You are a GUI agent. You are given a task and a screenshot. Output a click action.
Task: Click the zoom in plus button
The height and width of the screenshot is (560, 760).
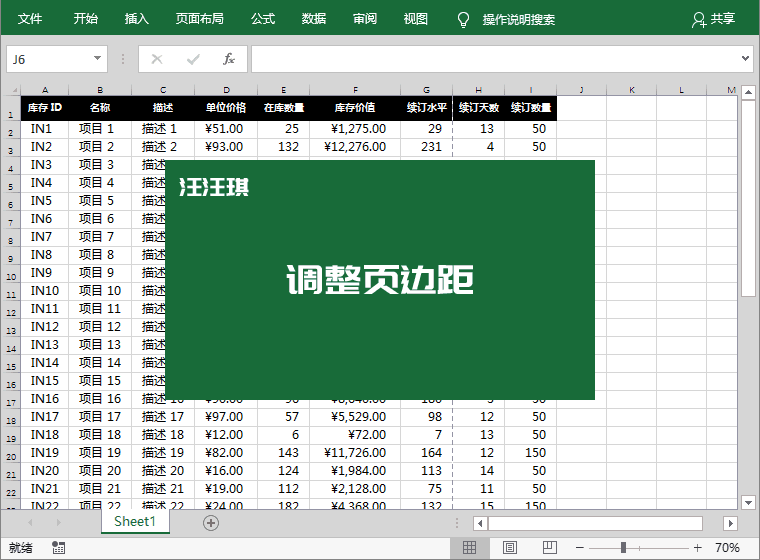pyautogui.click(x=697, y=548)
